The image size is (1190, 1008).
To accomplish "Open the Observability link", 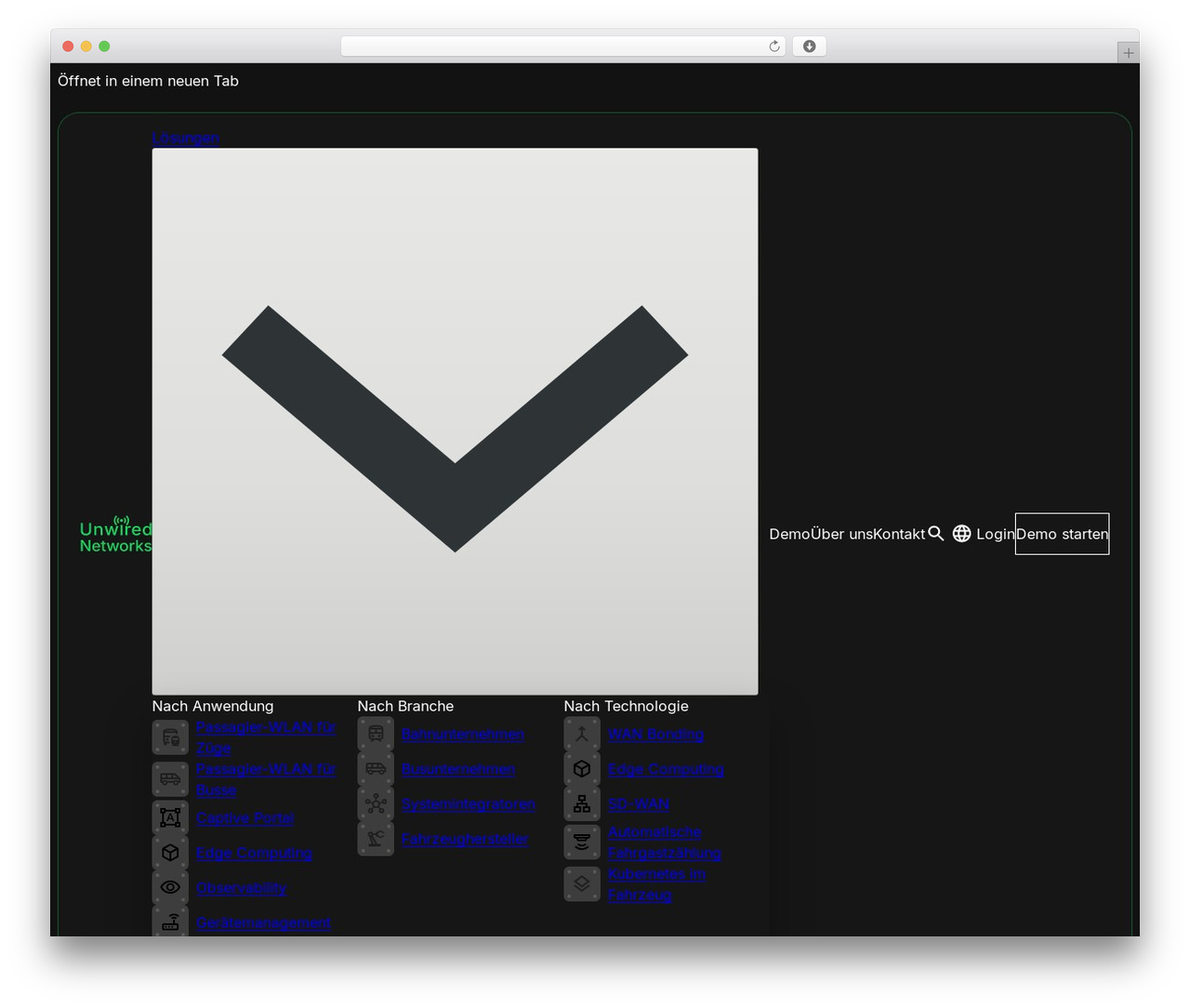I will [242, 888].
